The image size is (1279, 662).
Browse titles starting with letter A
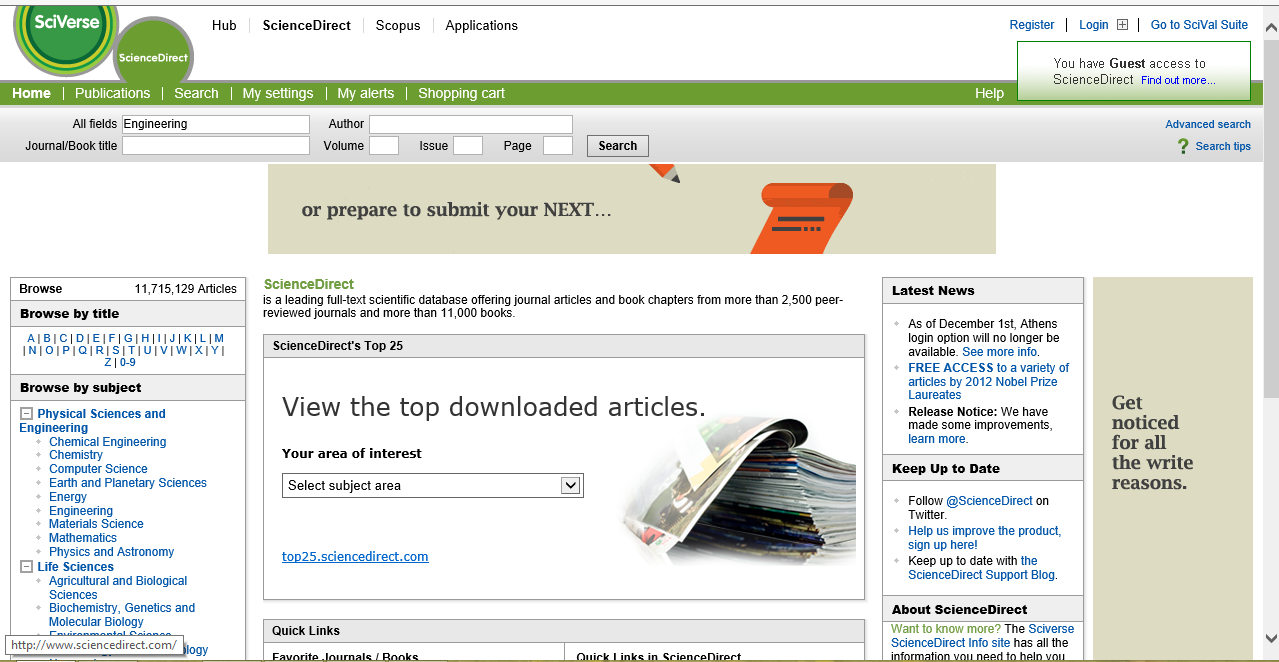pos(31,338)
